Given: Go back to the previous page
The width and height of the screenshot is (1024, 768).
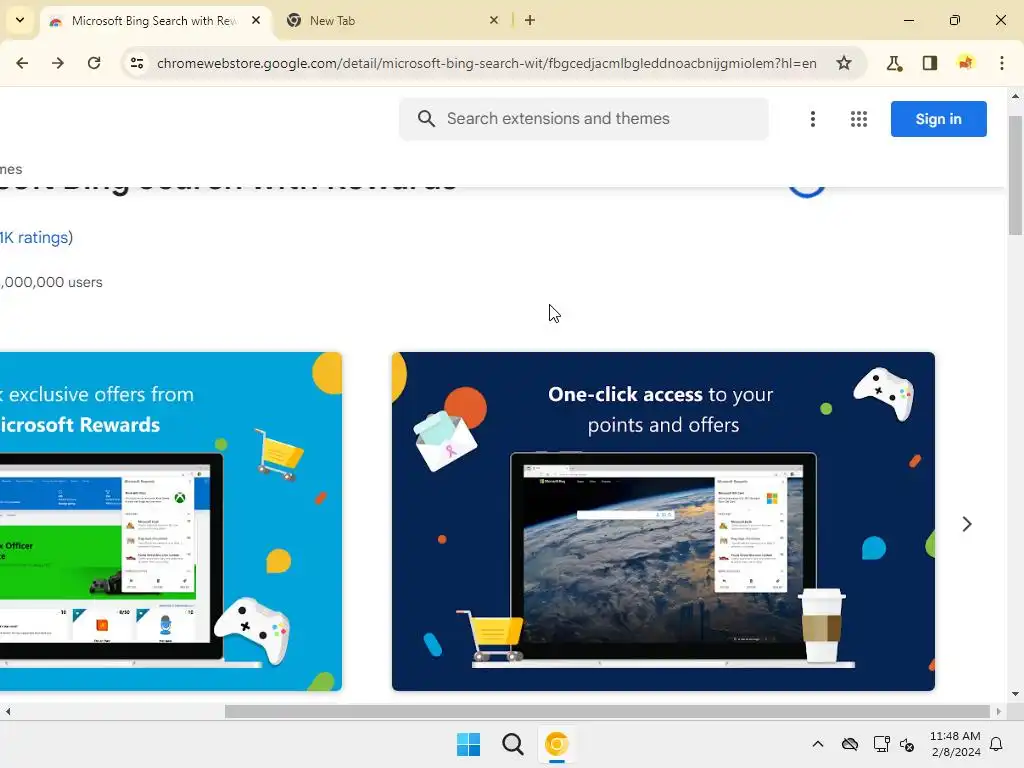Looking at the screenshot, I should click(22, 63).
